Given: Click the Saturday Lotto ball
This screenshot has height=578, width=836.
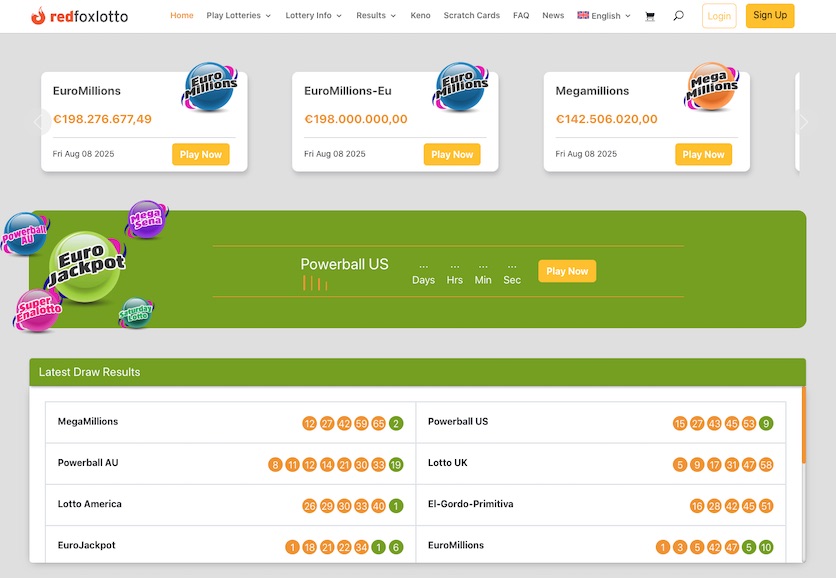Looking at the screenshot, I should [136, 313].
